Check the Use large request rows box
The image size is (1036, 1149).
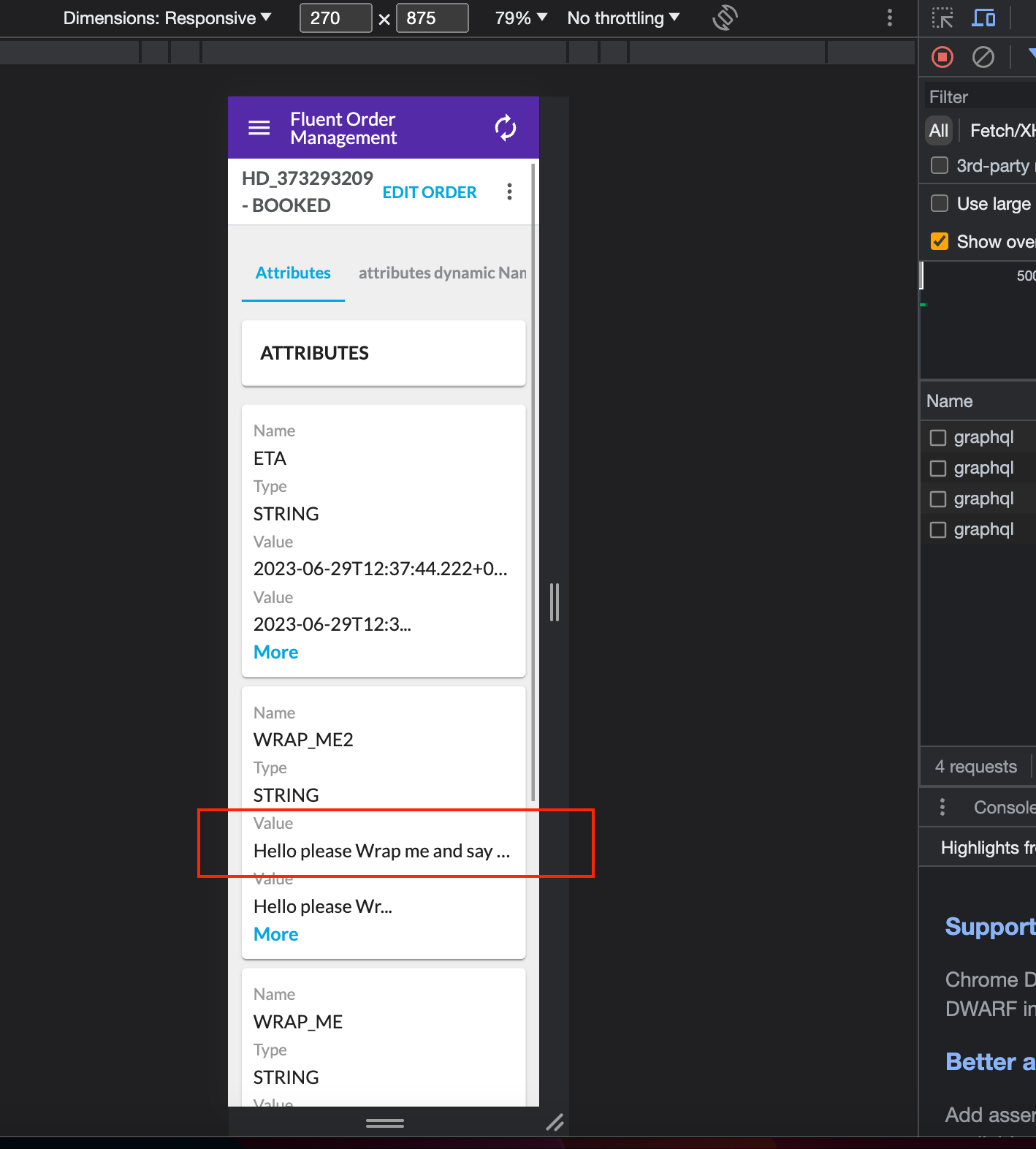click(940, 203)
